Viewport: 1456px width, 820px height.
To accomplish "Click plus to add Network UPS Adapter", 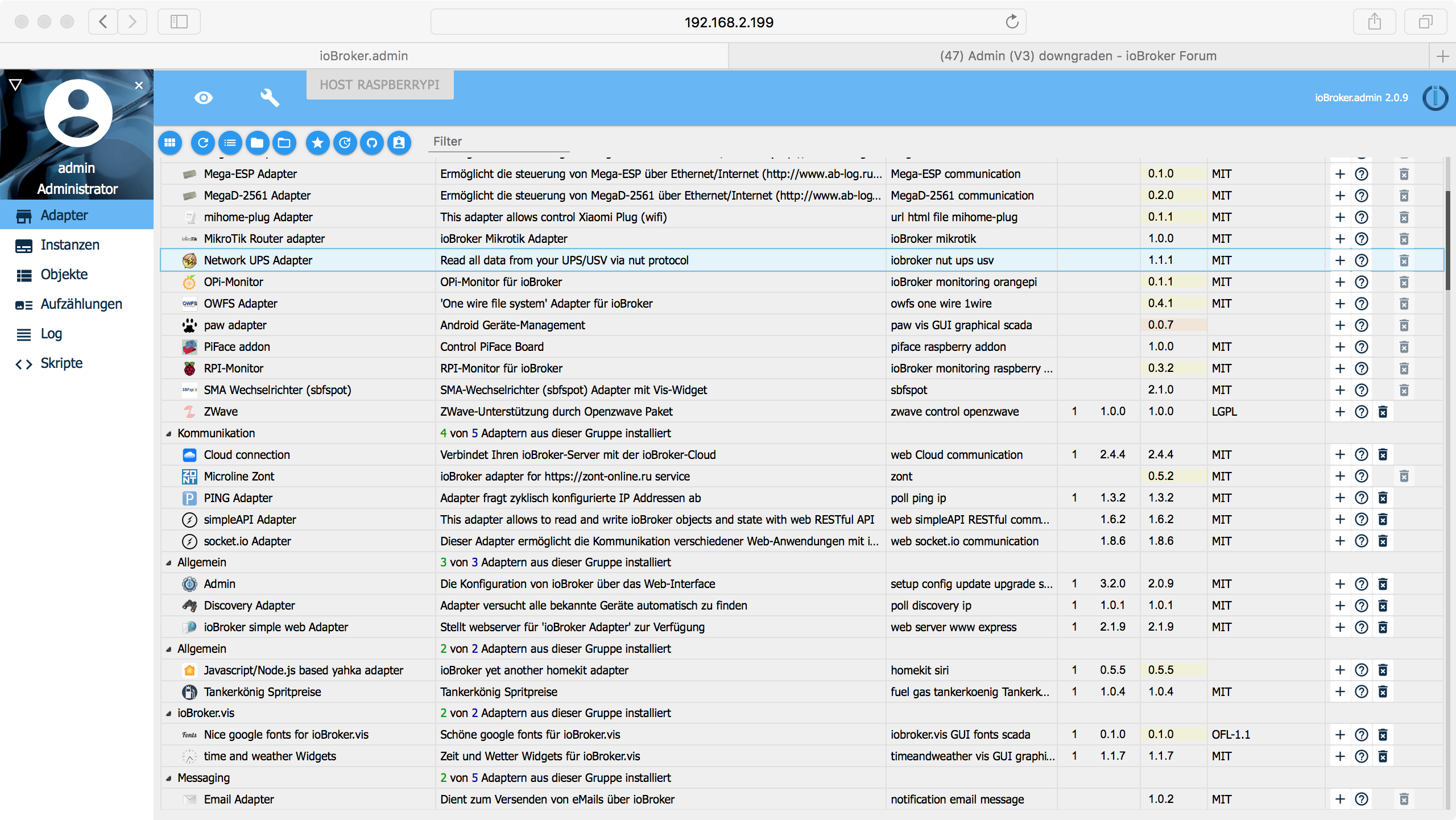I will point(1340,260).
